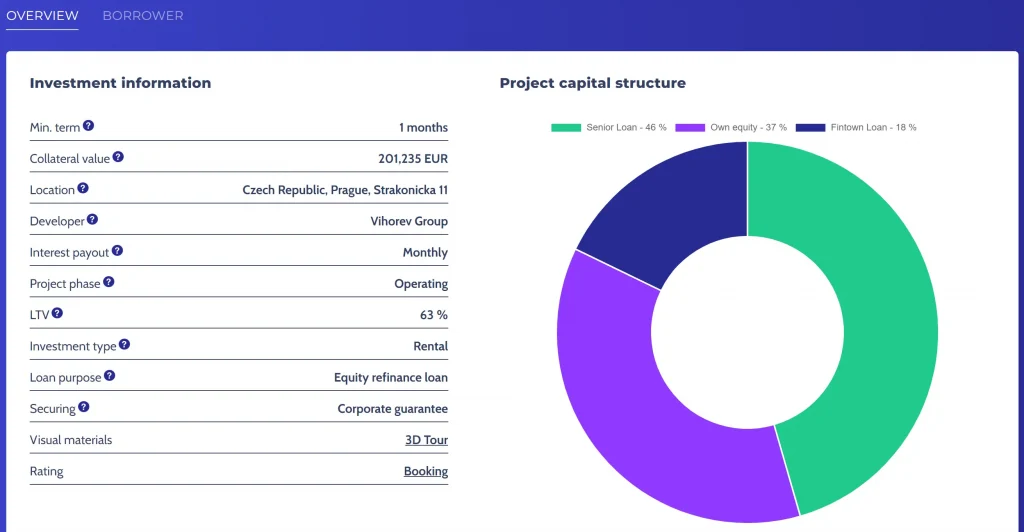The image size is (1024, 532).
Task: Click the help icon next to Min. term
Action: [x=88, y=126]
